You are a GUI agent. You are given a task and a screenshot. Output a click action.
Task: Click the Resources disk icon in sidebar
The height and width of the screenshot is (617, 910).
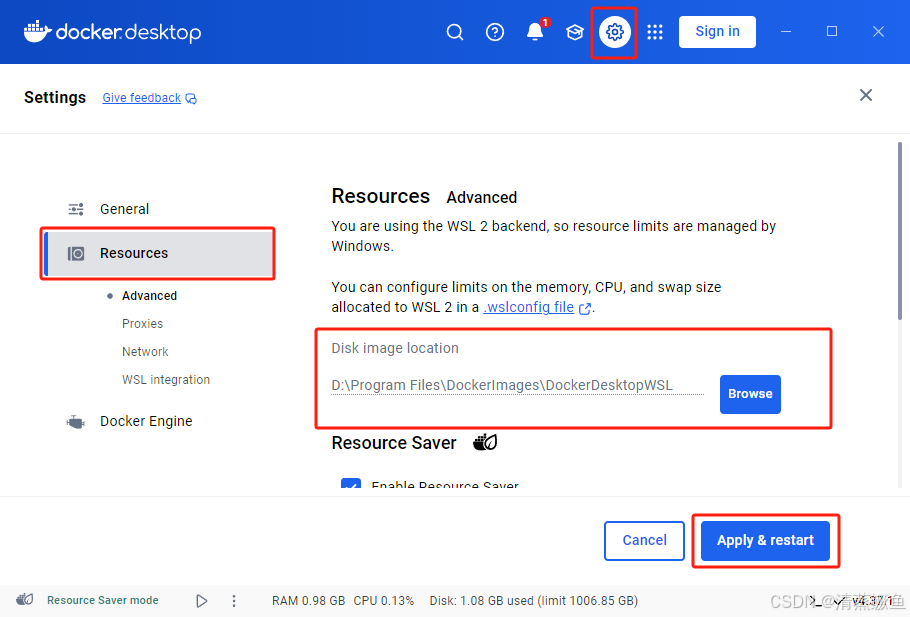pyautogui.click(x=76, y=254)
